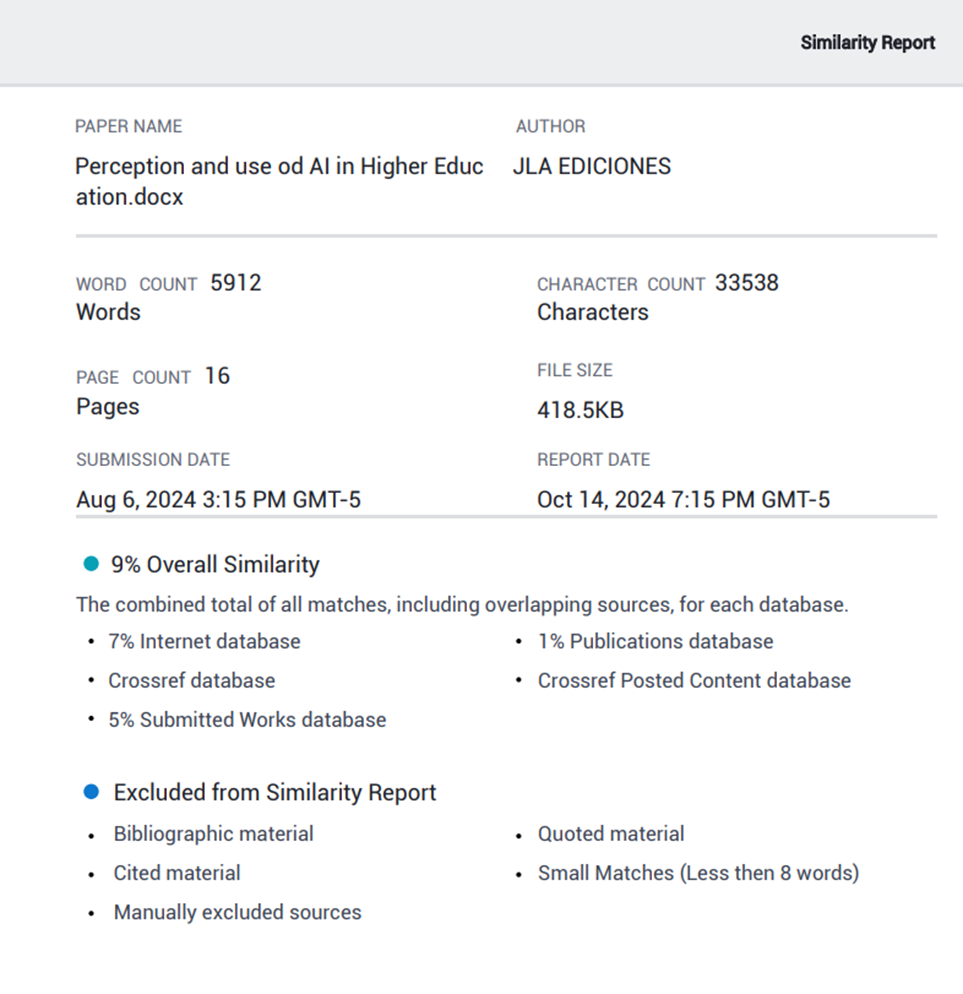Click the Similarity Report header title
Image resolution: width=963 pixels, height=994 pixels.
click(x=867, y=43)
